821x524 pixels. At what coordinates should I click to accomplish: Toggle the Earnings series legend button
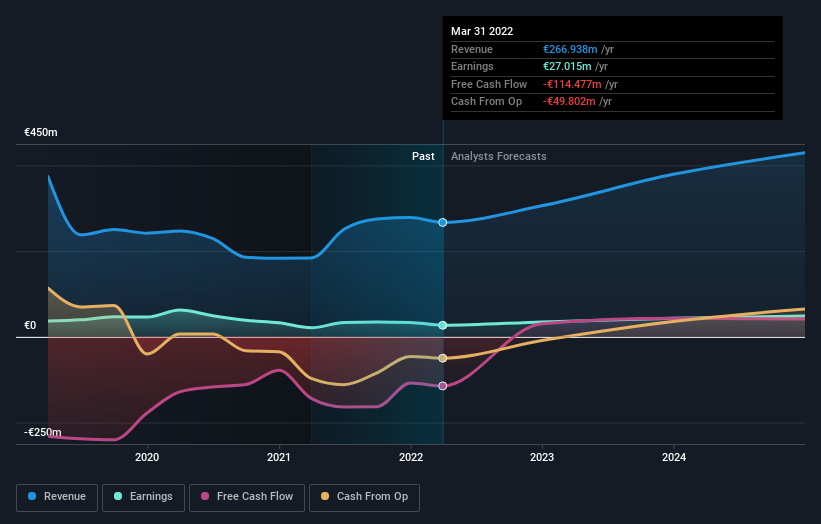pyautogui.click(x=143, y=497)
